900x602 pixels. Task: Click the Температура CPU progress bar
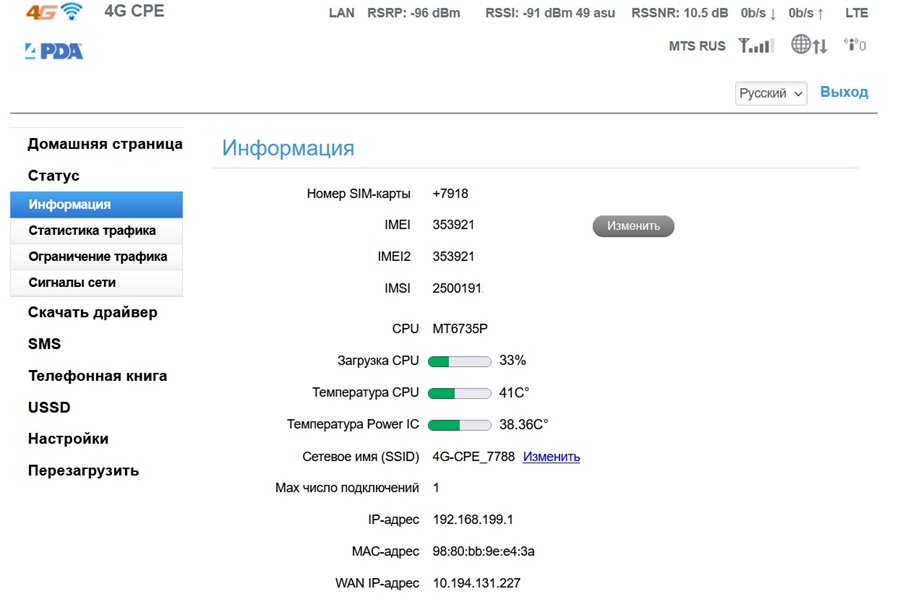(459, 394)
